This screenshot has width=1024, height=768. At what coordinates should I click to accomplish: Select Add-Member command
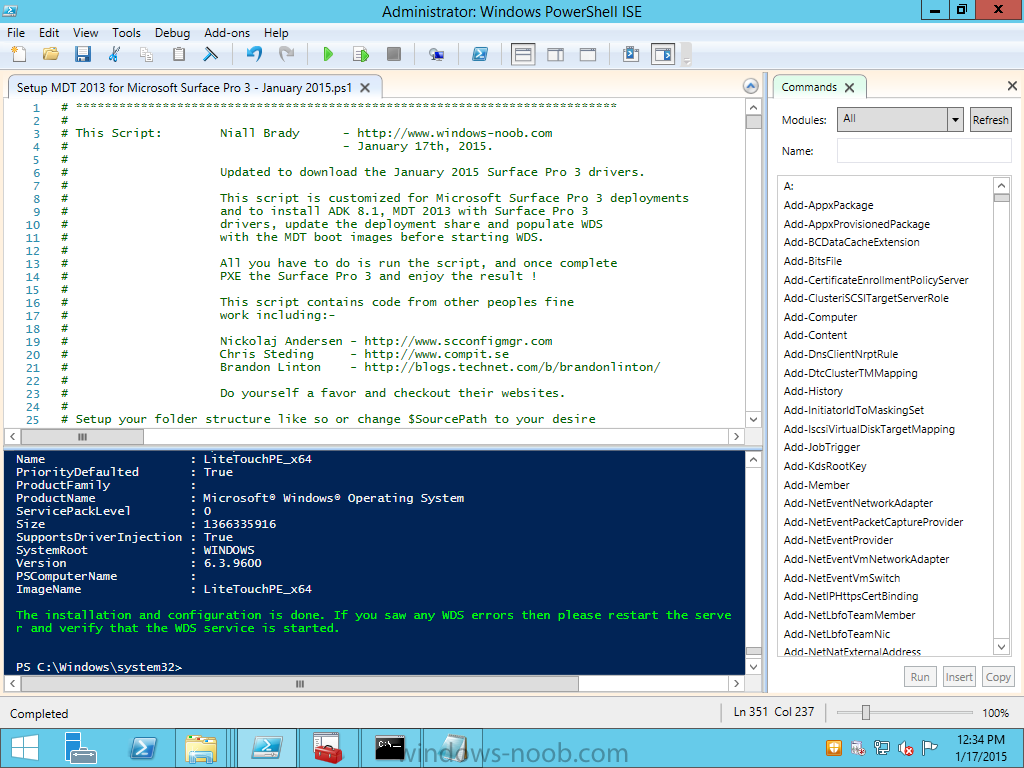[x=816, y=485]
